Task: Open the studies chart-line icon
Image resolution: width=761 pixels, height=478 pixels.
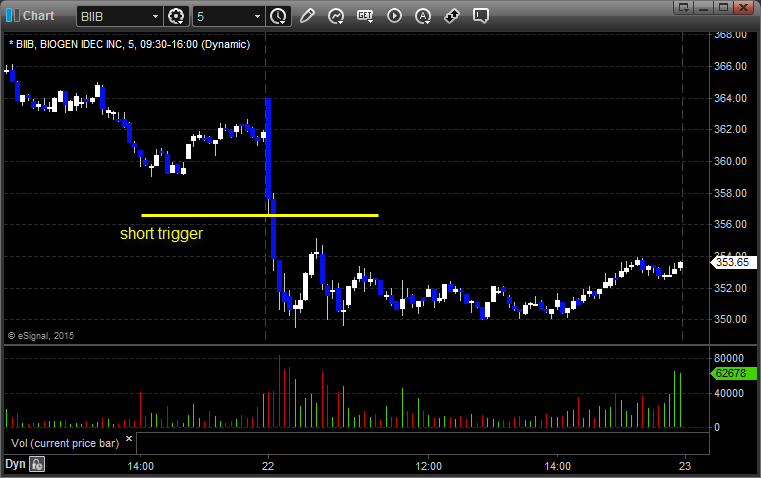Action: click(336, 16)
